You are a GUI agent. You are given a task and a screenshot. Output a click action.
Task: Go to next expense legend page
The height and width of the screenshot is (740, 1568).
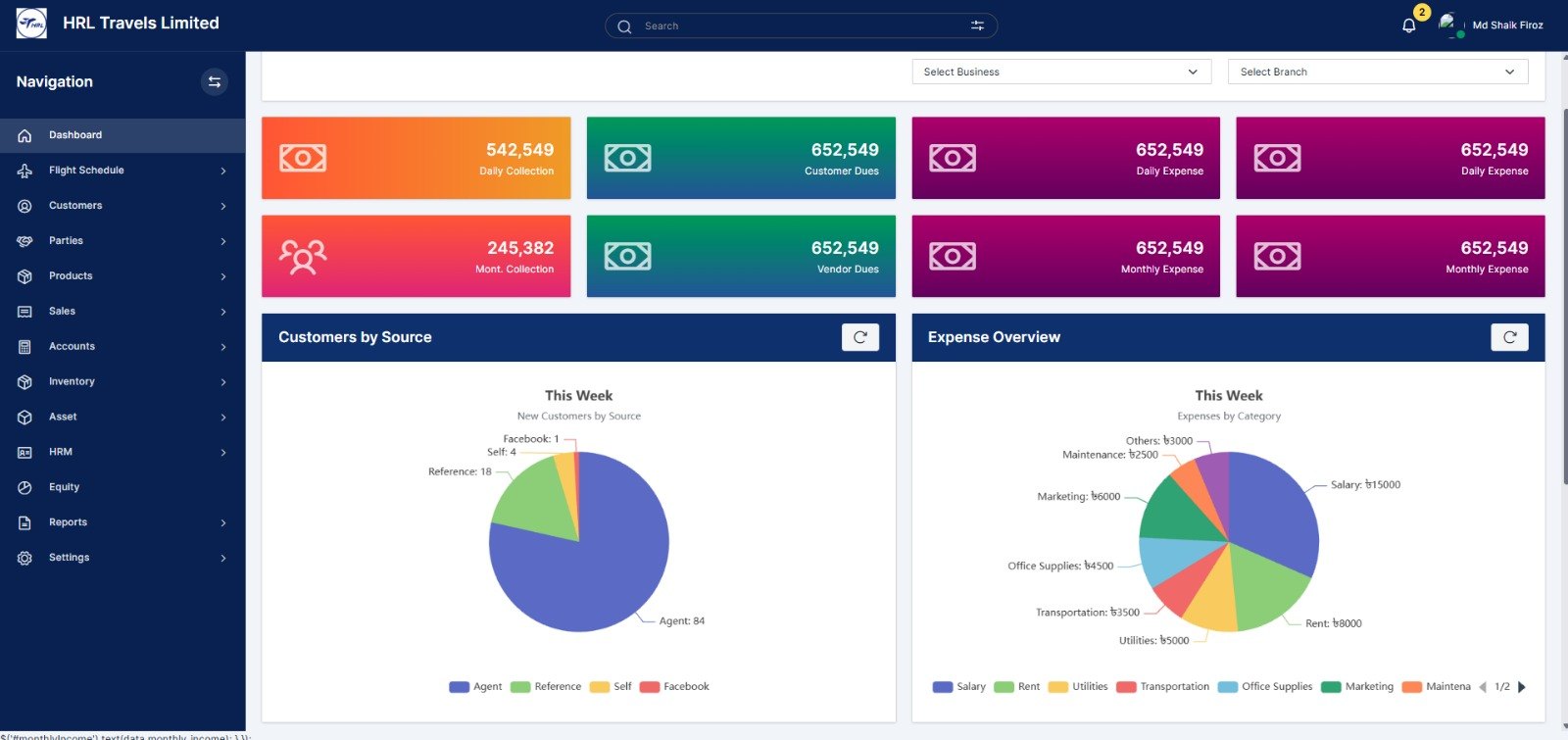tap(1522, 687)
